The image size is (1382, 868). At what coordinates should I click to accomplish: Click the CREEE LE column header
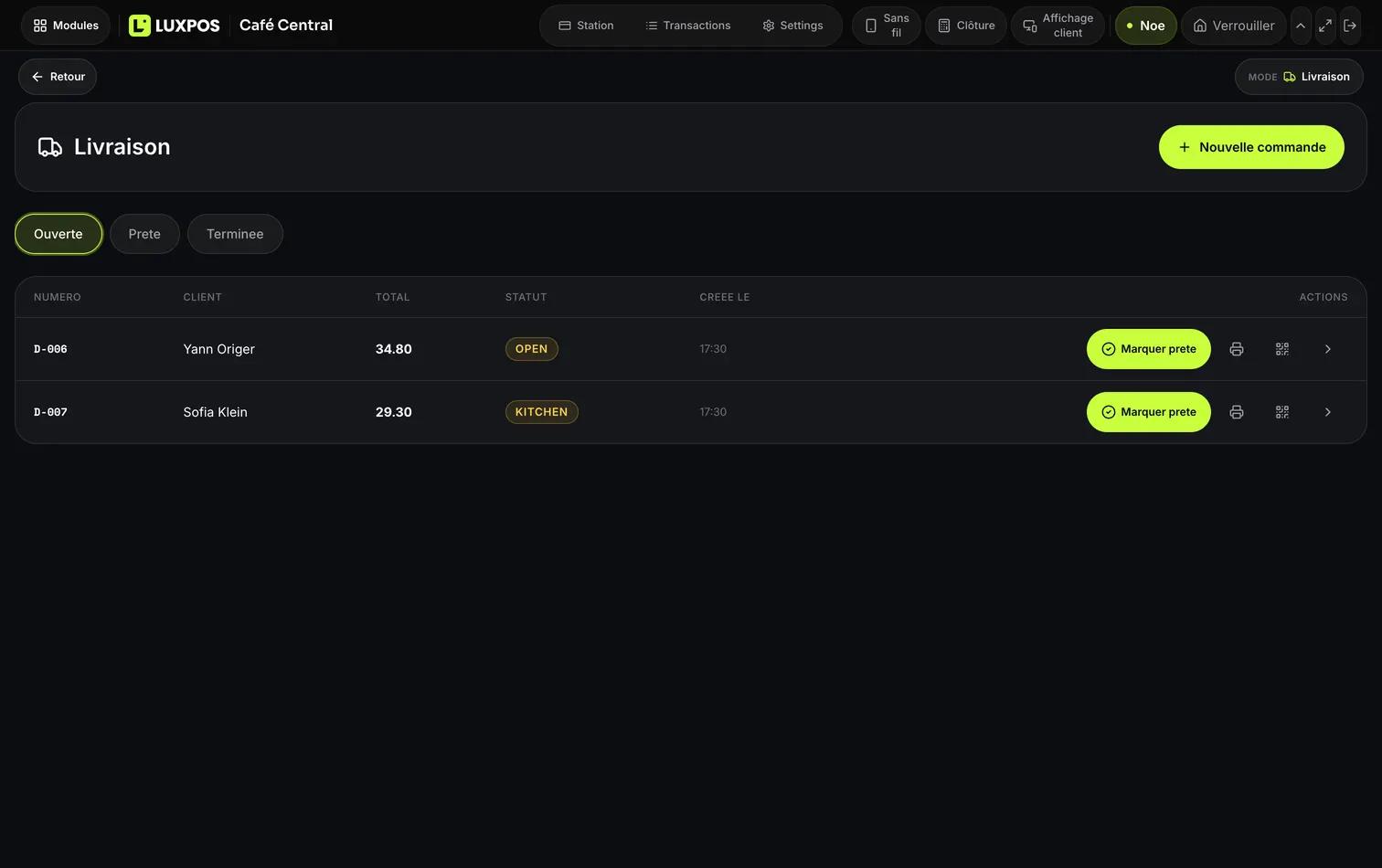pos(724,297)
